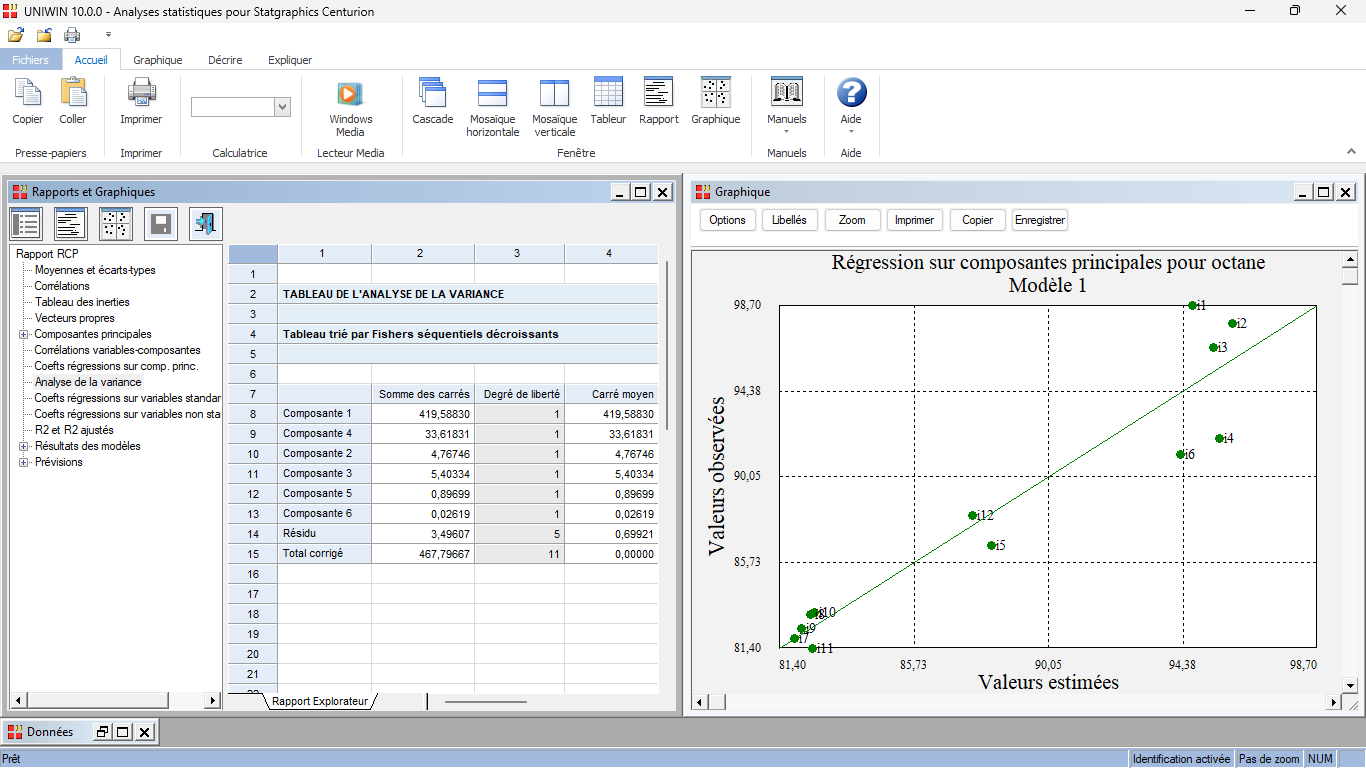Image resolution: width=1366 pixels, height=768 pixels.
Task: Launch Windows Media player icon
Action: click(350, 94)
